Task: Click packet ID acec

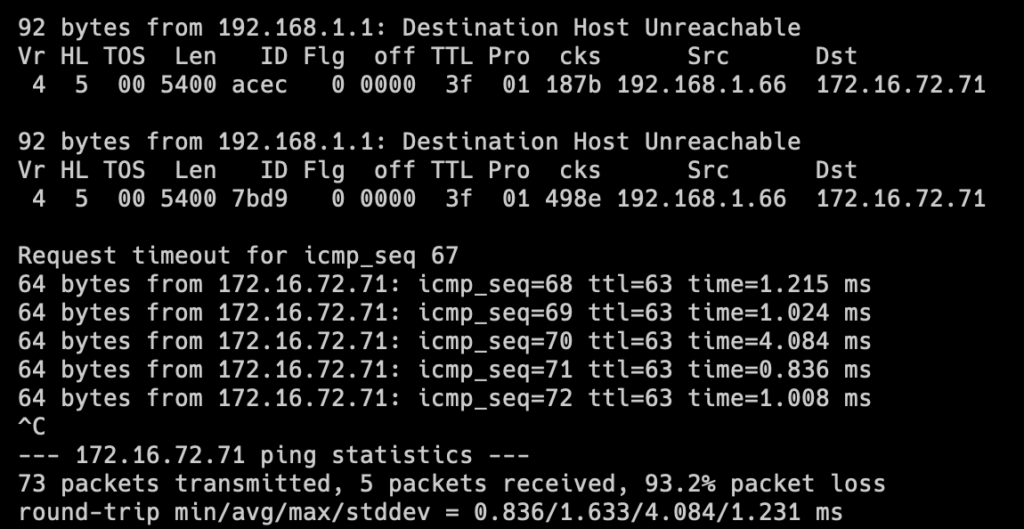Action: point(259,85)
